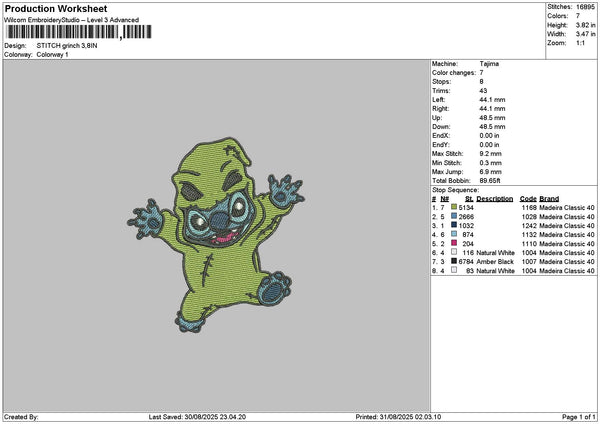Click the Stops value 8
Screen dimensions: 600x424
pyautogui.click(x=481, y=82)
